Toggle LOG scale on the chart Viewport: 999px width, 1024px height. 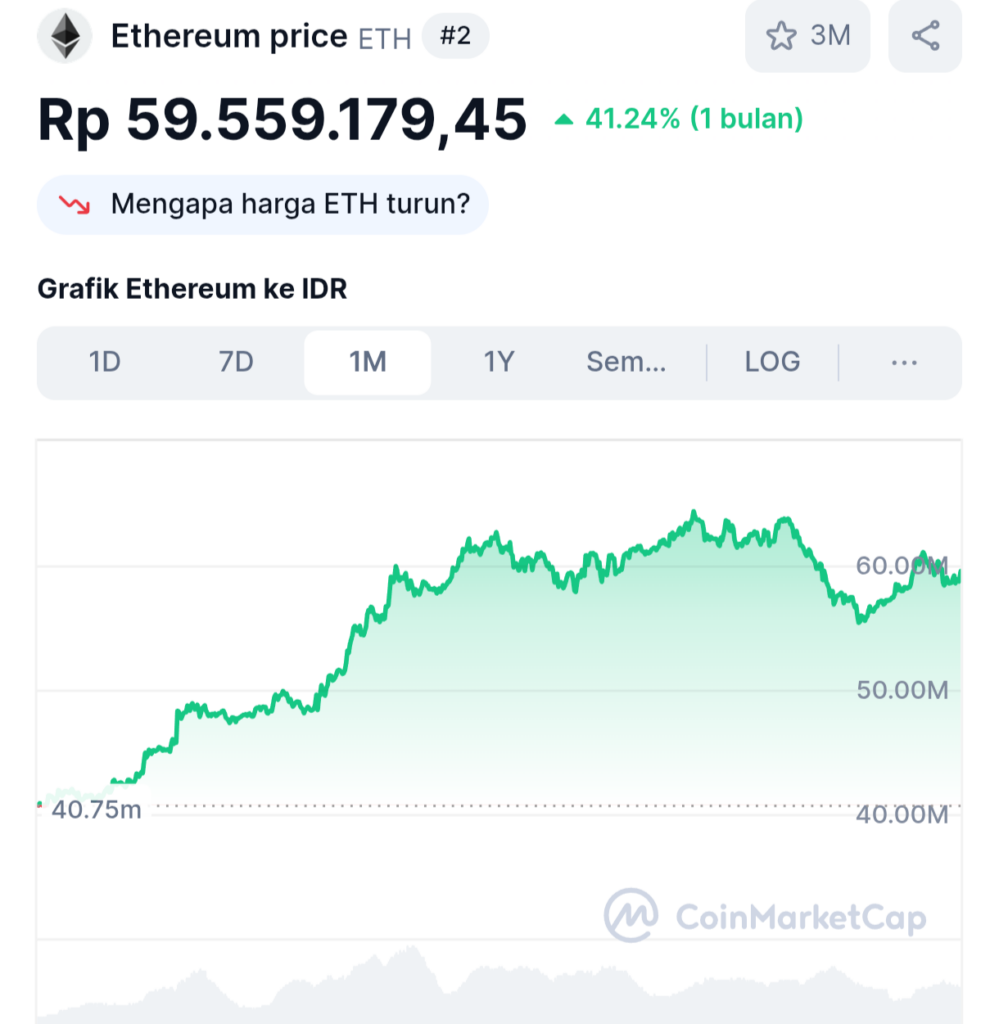point(772,362)
